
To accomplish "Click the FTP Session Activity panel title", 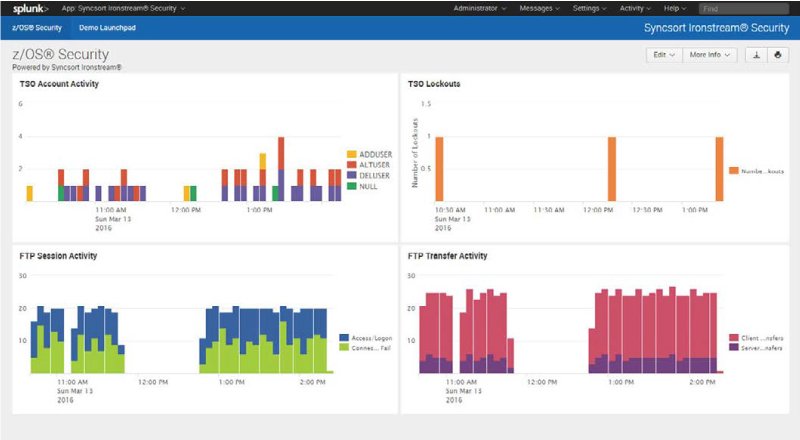I will coord(58,256).
